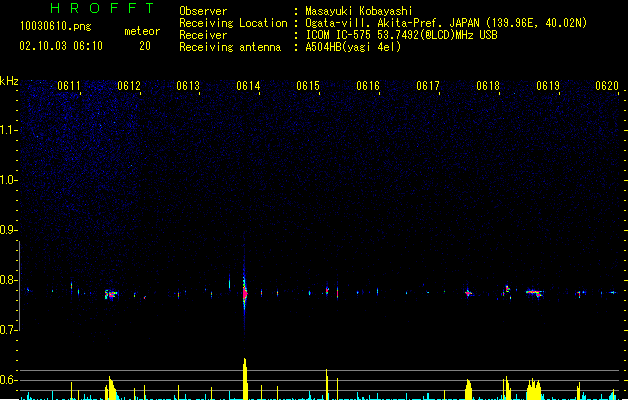Click the 0.9 kHz axis label
629x400 pixels.
(8, 230)
